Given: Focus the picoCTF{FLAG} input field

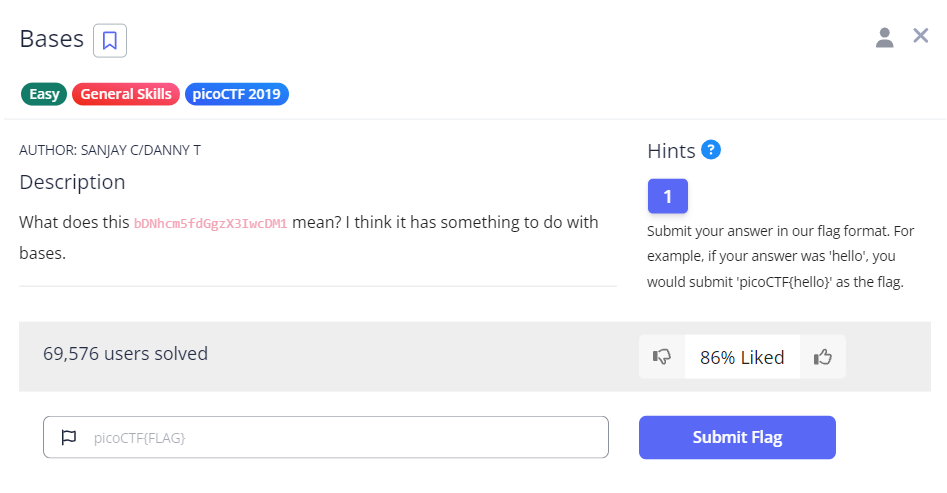Looking at the screenshot, I should point(340,437).
